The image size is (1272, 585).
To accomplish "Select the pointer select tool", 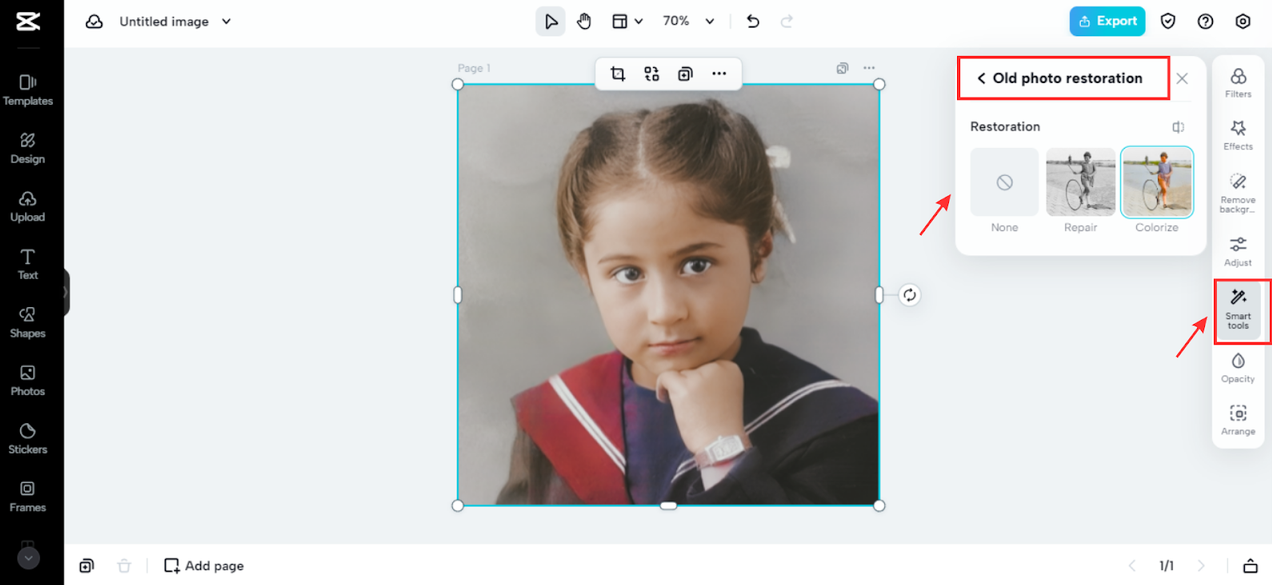I will tap(551, 21).
